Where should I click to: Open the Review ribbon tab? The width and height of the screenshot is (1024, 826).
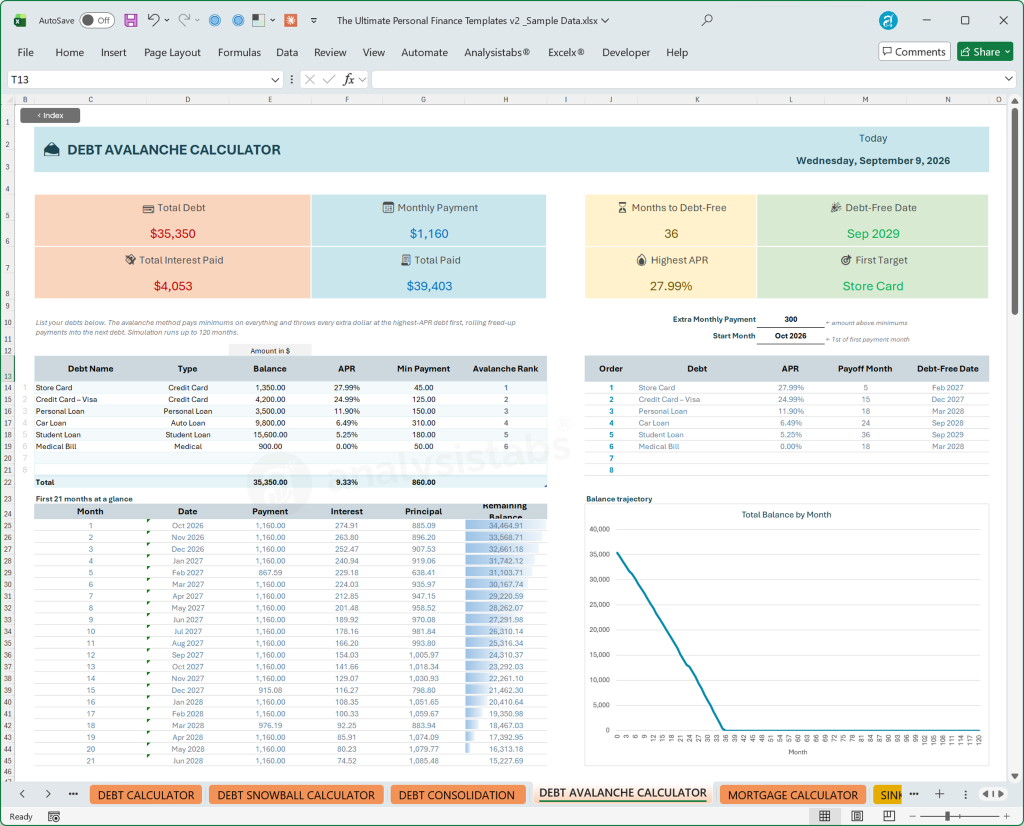point(330,52)
